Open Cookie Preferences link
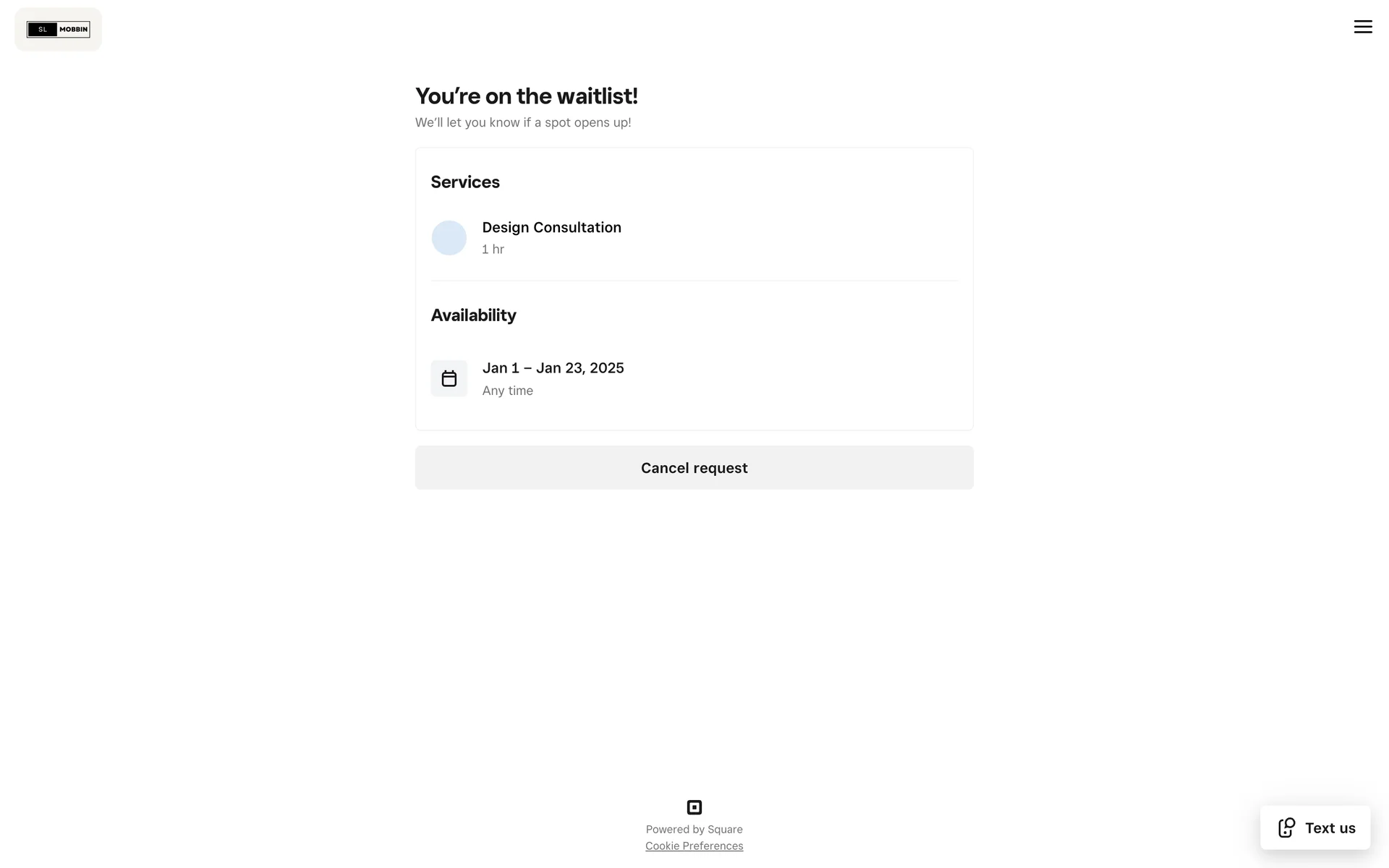Screen dimensions: 1389x868 click(694, 846)
